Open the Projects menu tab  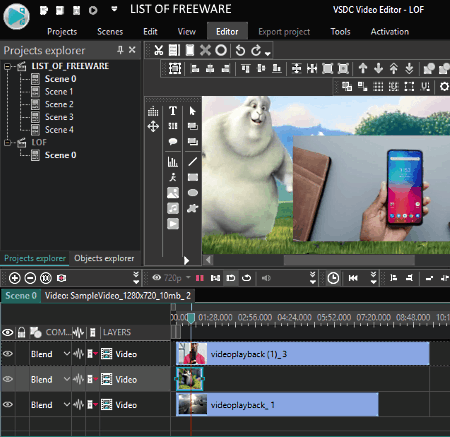pos(62,32)
